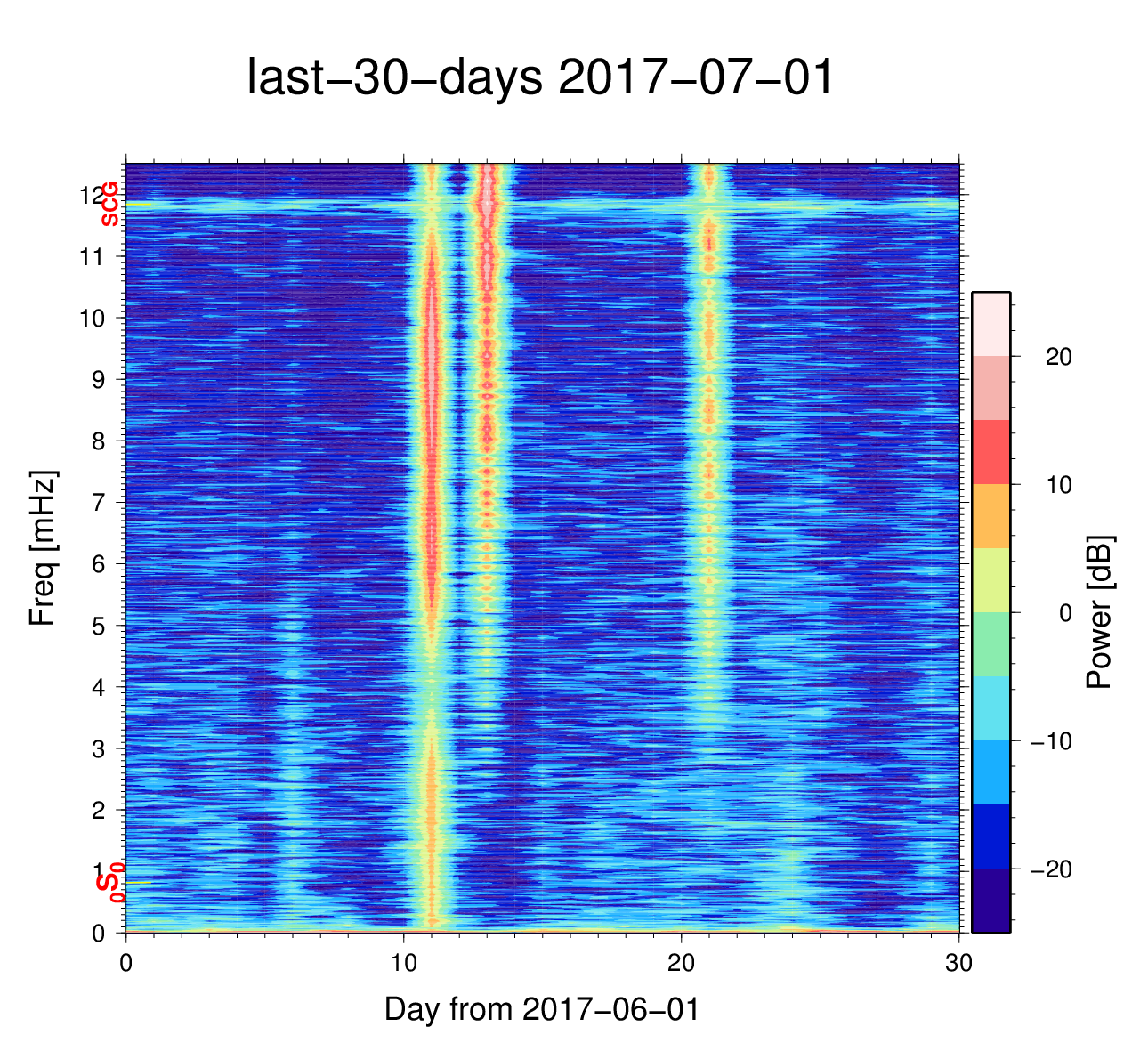Pick the green colorbar segment below 0
1148x1059 pixels.
pos(990,644)
